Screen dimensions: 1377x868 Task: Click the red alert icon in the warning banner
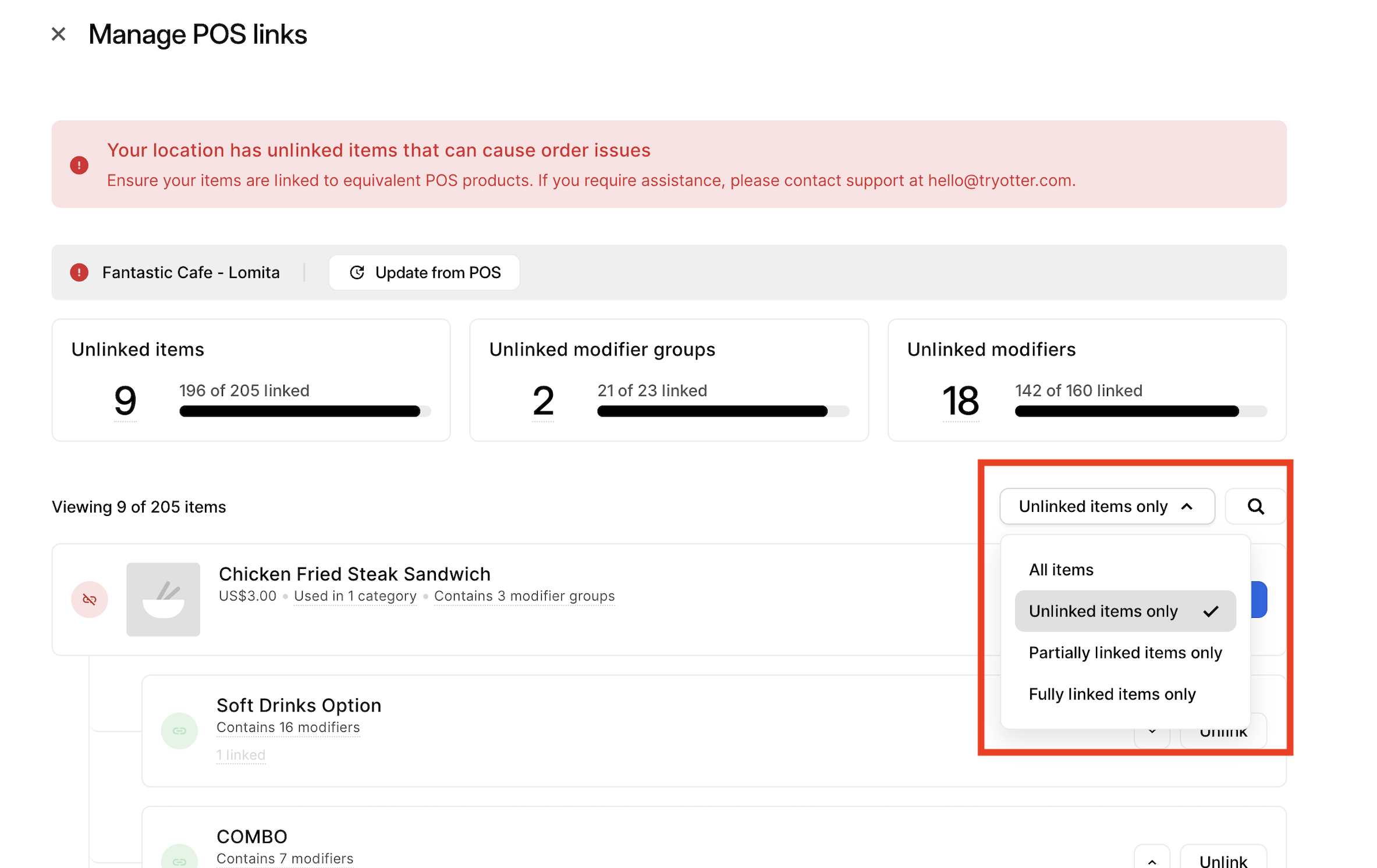(79, 165)
